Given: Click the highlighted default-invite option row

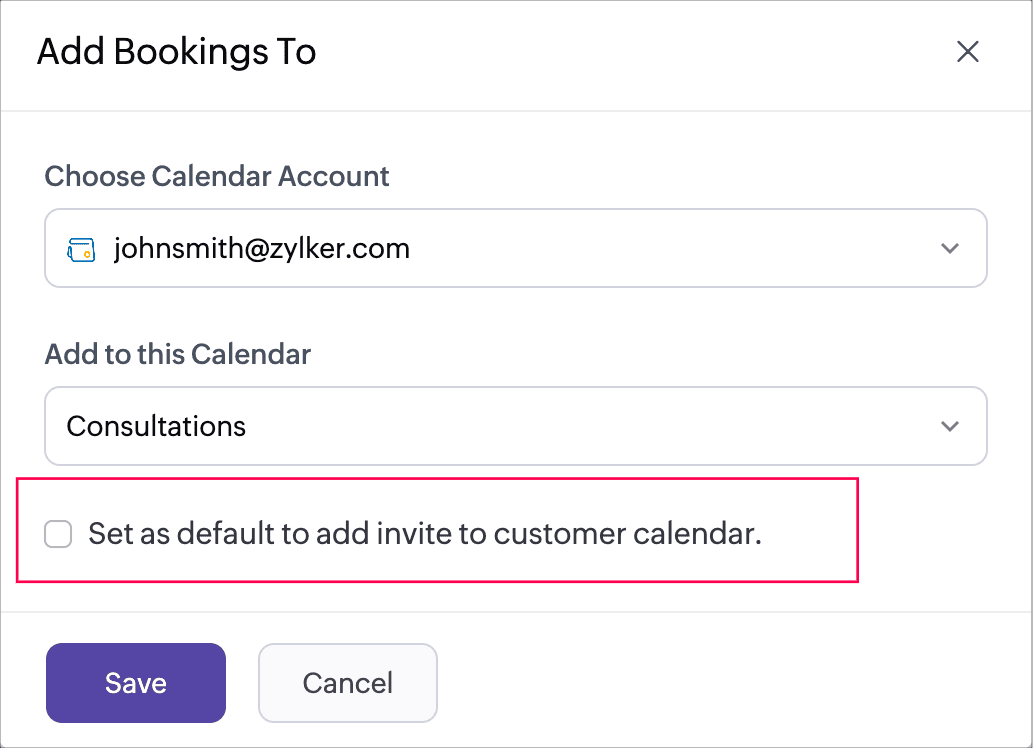Looking at the screenshot, I should pos(437,531).
